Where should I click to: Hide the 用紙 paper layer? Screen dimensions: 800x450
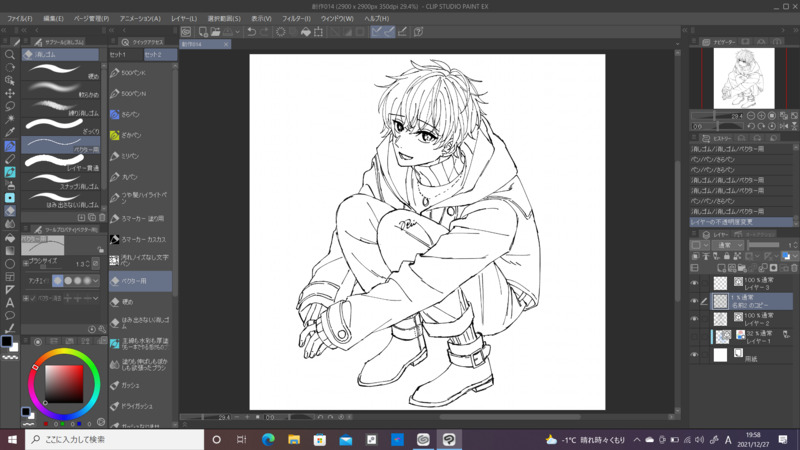[694, 355]
